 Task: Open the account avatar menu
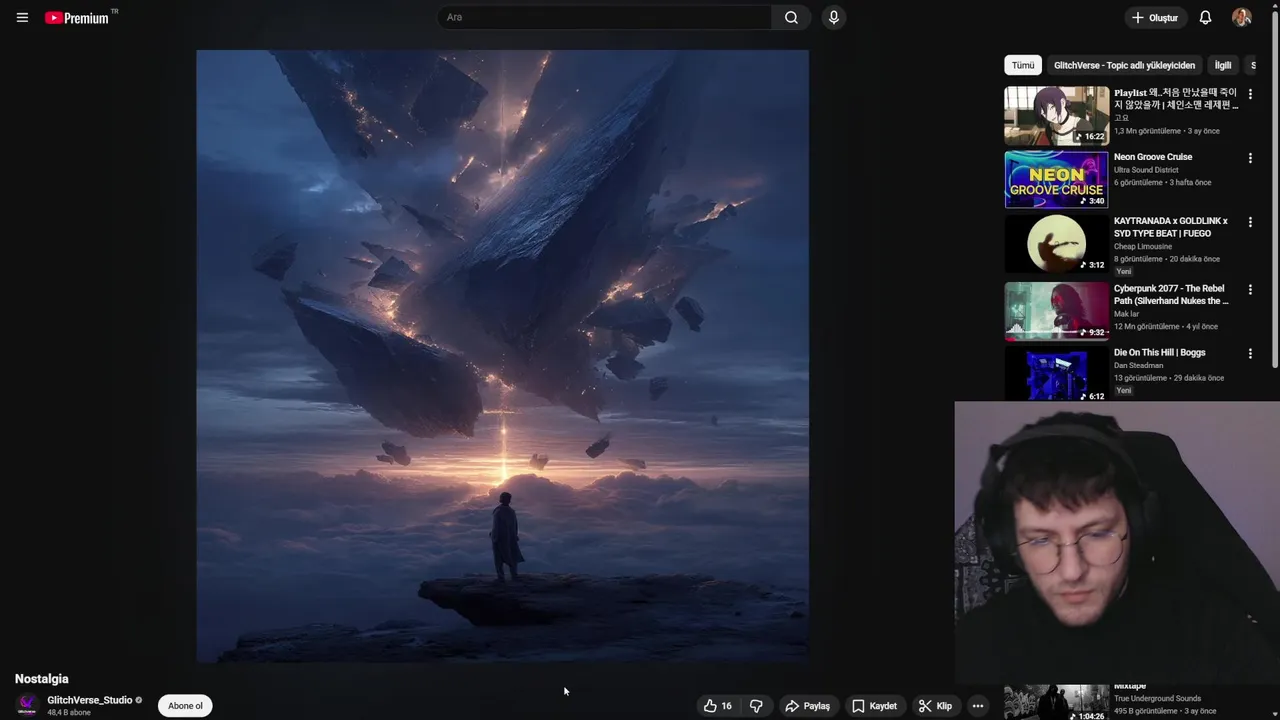[1241, 17]
